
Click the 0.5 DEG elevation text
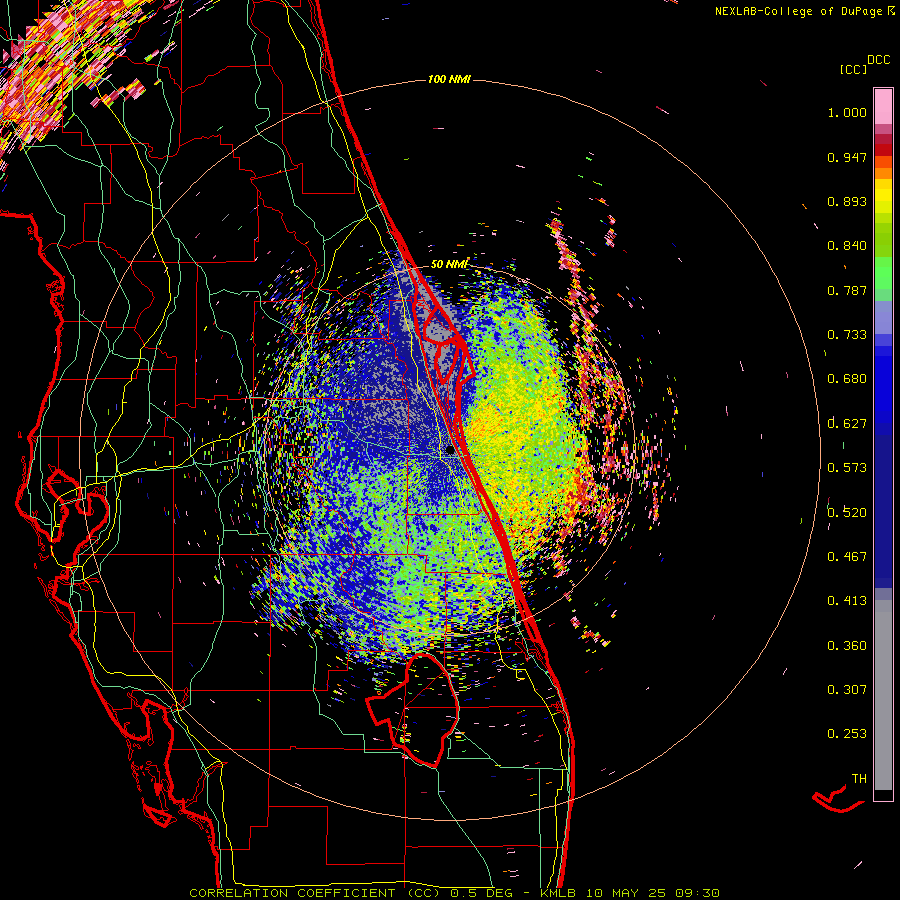point(481,893)
